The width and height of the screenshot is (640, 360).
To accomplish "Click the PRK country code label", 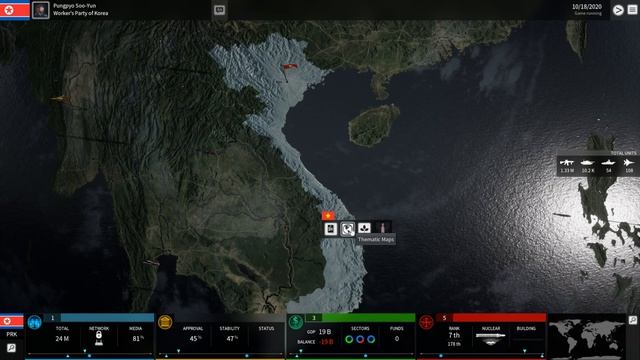I will coord(12,334).
